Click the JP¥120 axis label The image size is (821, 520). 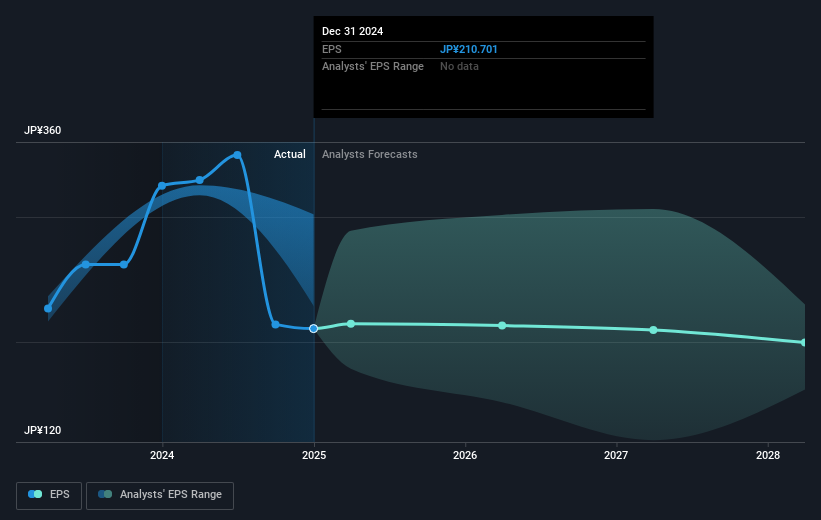click(x=42, y=430)
